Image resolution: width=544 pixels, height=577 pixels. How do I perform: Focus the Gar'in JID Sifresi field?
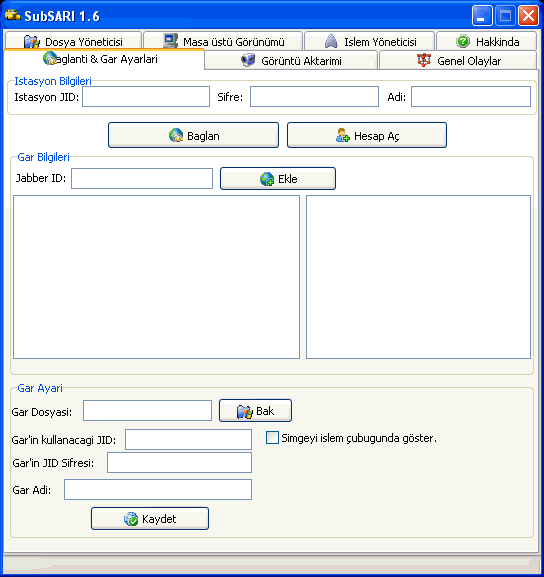179,463
